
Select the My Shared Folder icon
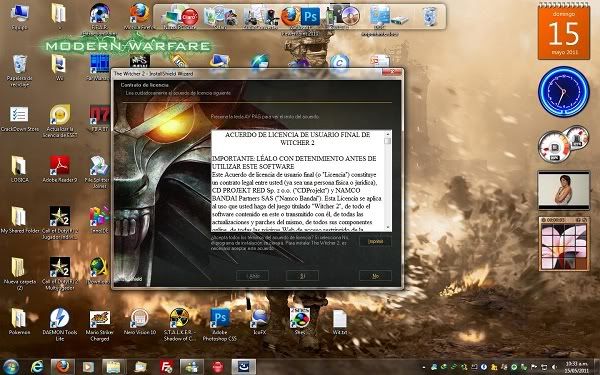click(19, 220)
